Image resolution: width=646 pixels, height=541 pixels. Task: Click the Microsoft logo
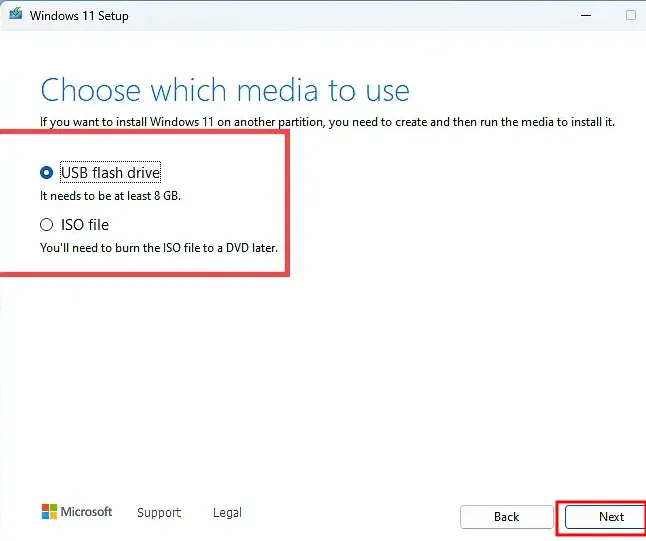pos(77,512)
